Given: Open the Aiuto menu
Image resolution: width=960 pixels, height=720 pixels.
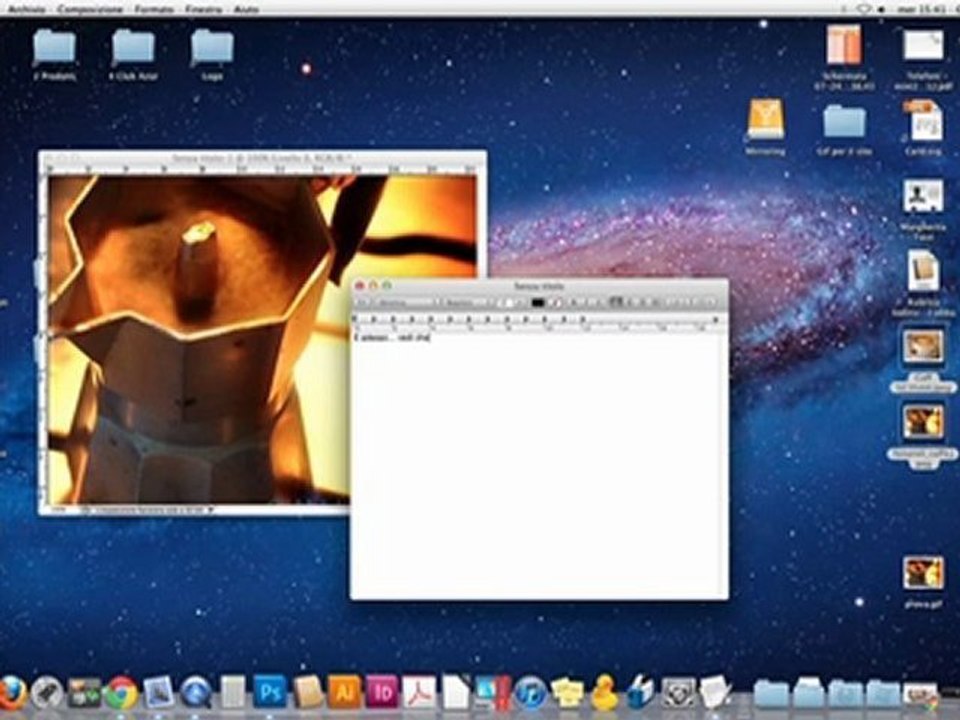Looking at the screenshot, I should [x=246, y=9].
